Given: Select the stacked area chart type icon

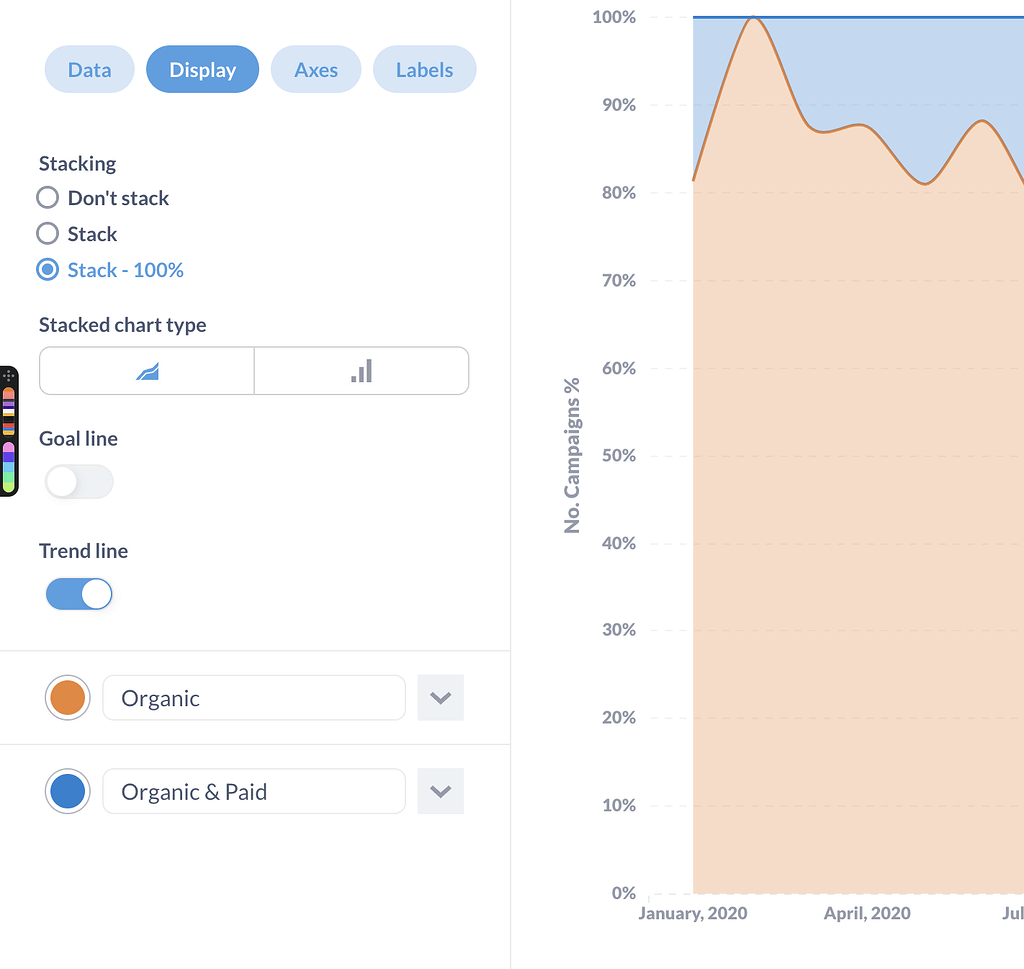Looking at the screenshot, I should click(146, 370).
